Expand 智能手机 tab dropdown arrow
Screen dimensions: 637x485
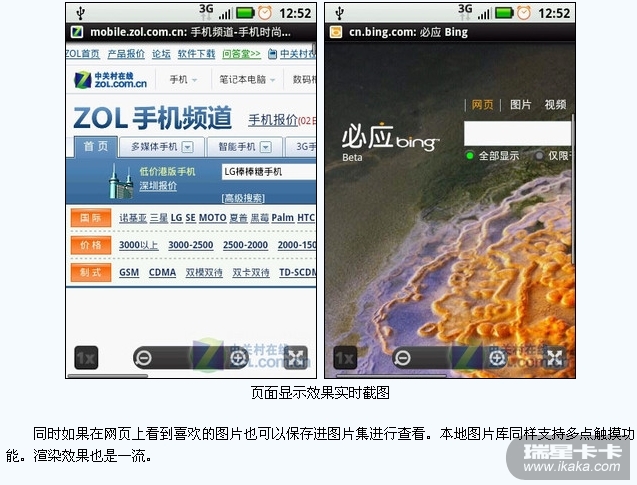[x=266, y=147]
